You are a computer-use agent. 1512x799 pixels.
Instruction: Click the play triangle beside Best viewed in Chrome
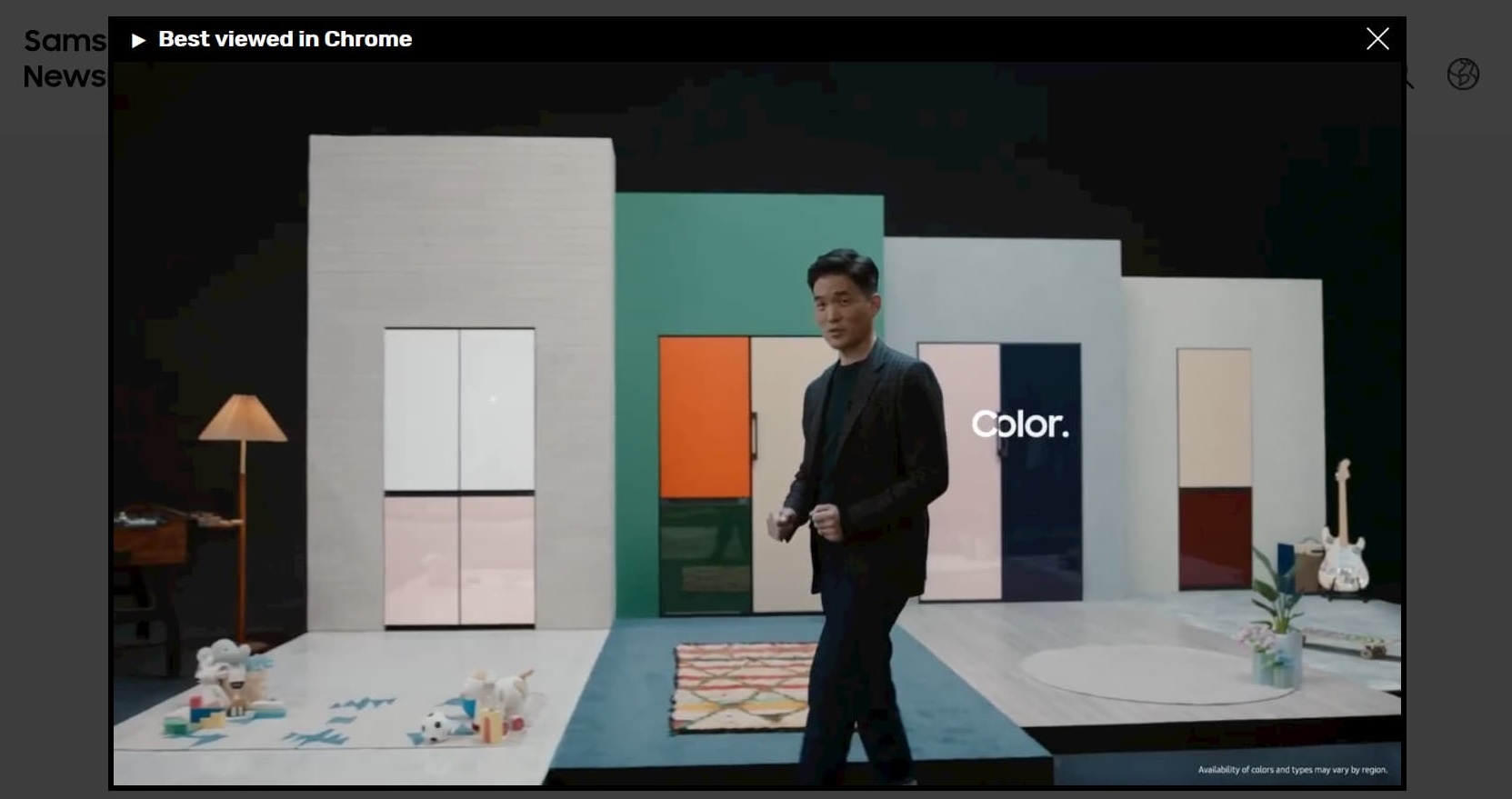(138, 40)
